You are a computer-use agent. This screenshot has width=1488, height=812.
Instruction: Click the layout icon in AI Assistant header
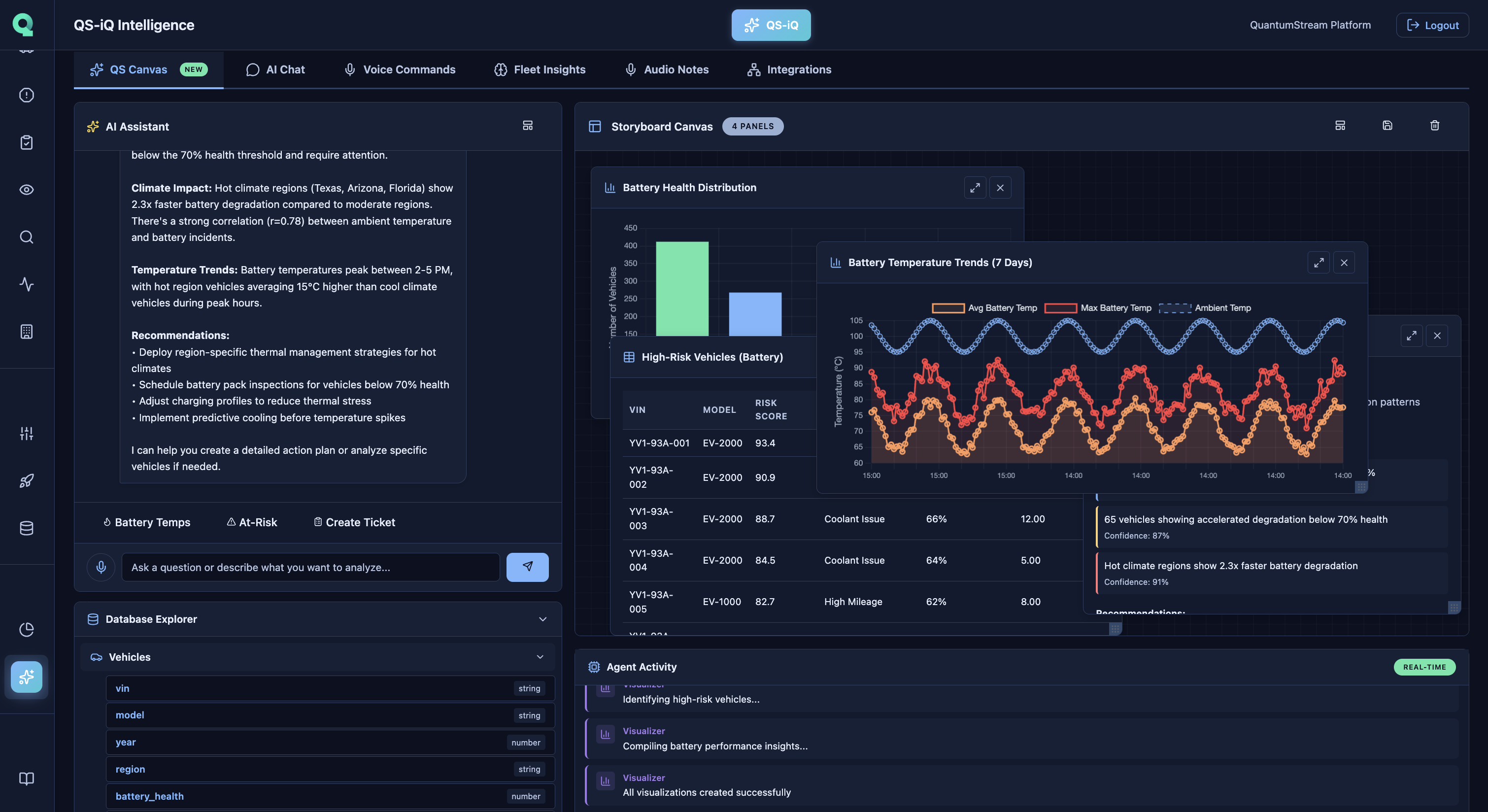[x=527, y=126]
